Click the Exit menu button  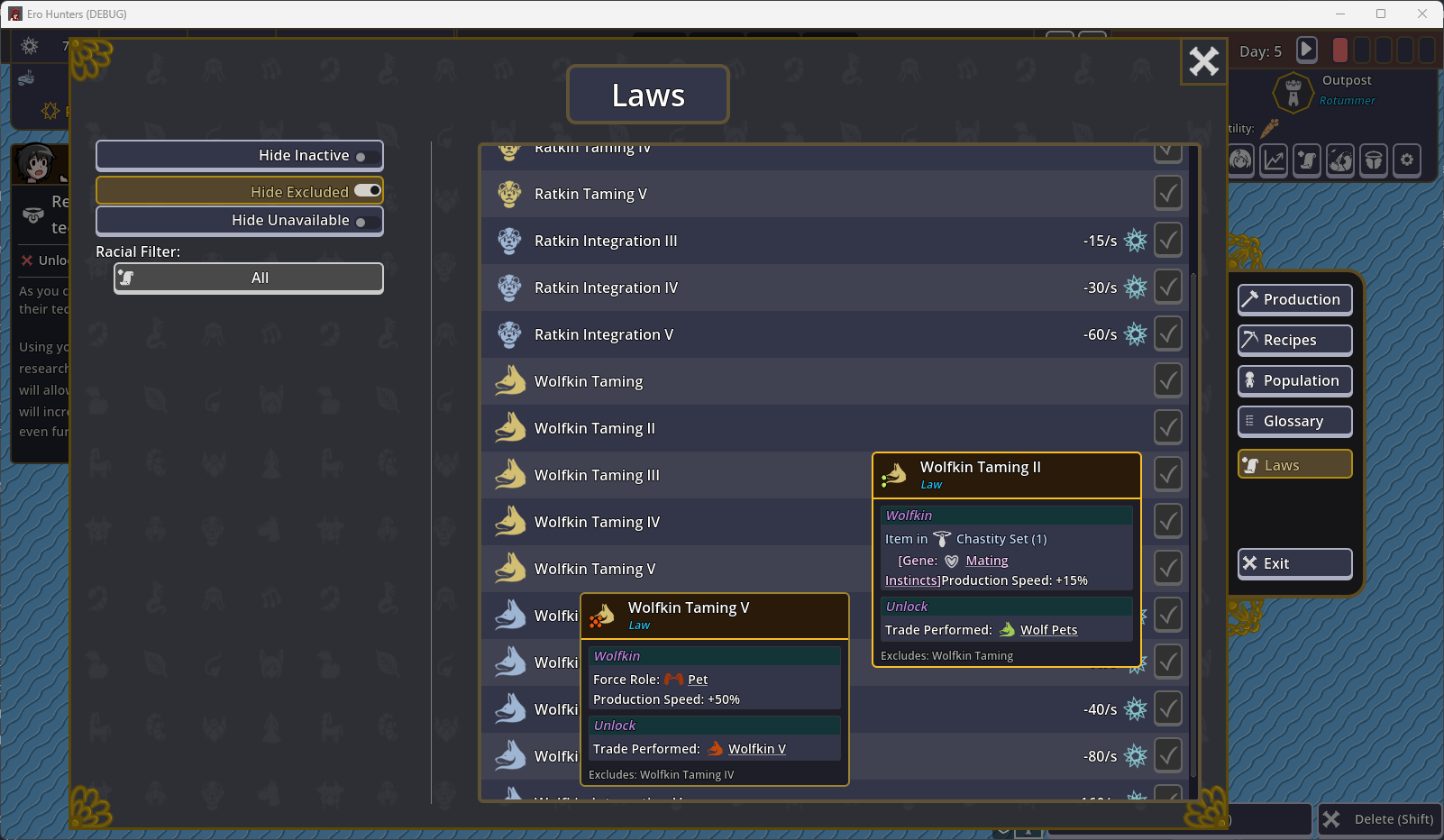pyautogui.click(x=1294, y=563)
